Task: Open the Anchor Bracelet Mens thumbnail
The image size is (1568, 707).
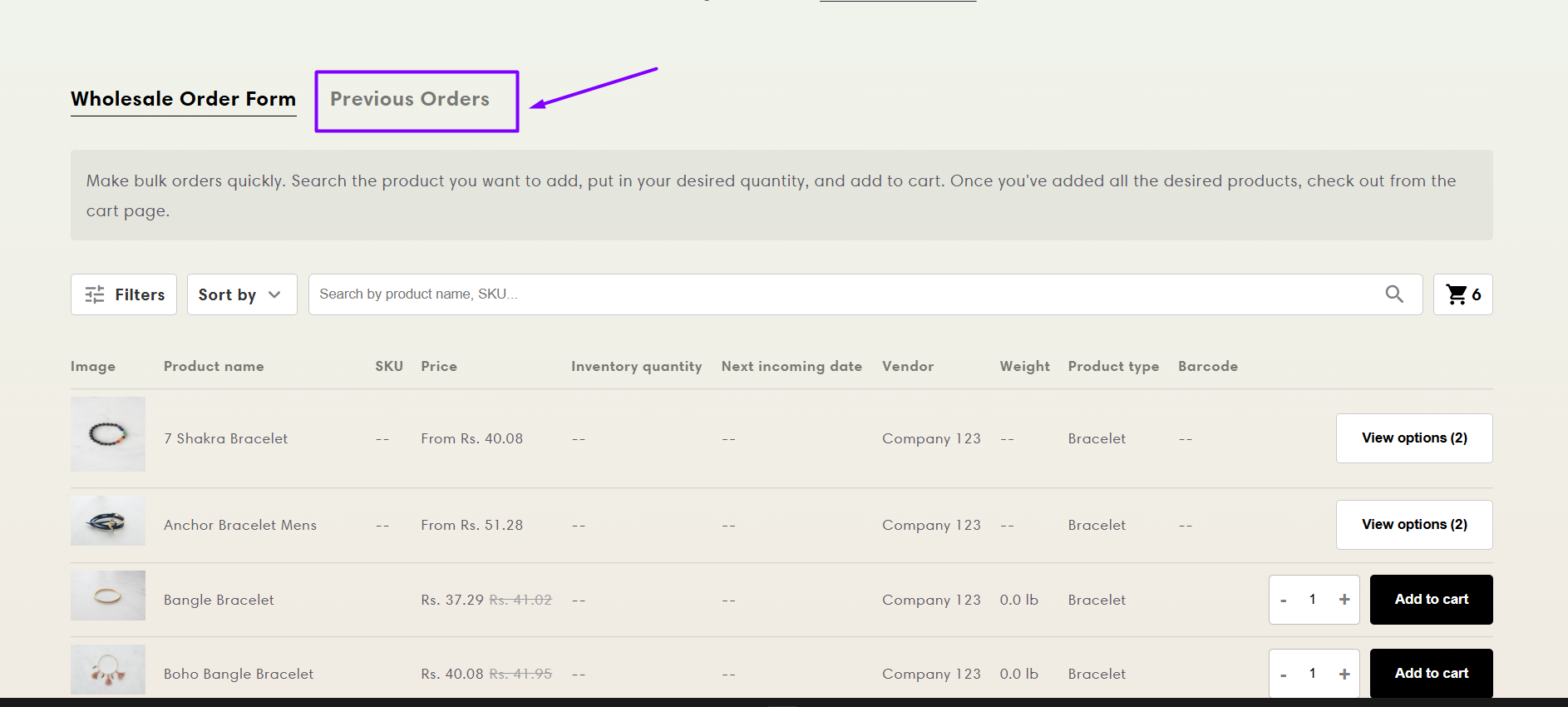Action: [x=108, y=522]
